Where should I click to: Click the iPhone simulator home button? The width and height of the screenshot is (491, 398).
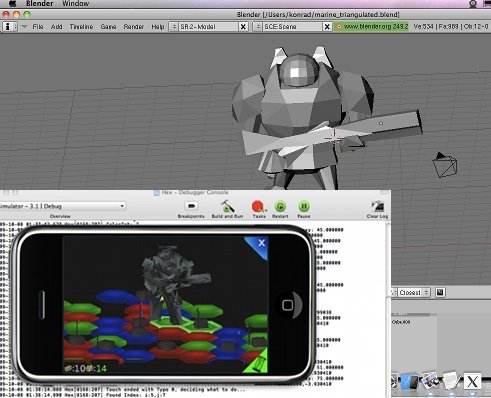click(x=288, y=305)
